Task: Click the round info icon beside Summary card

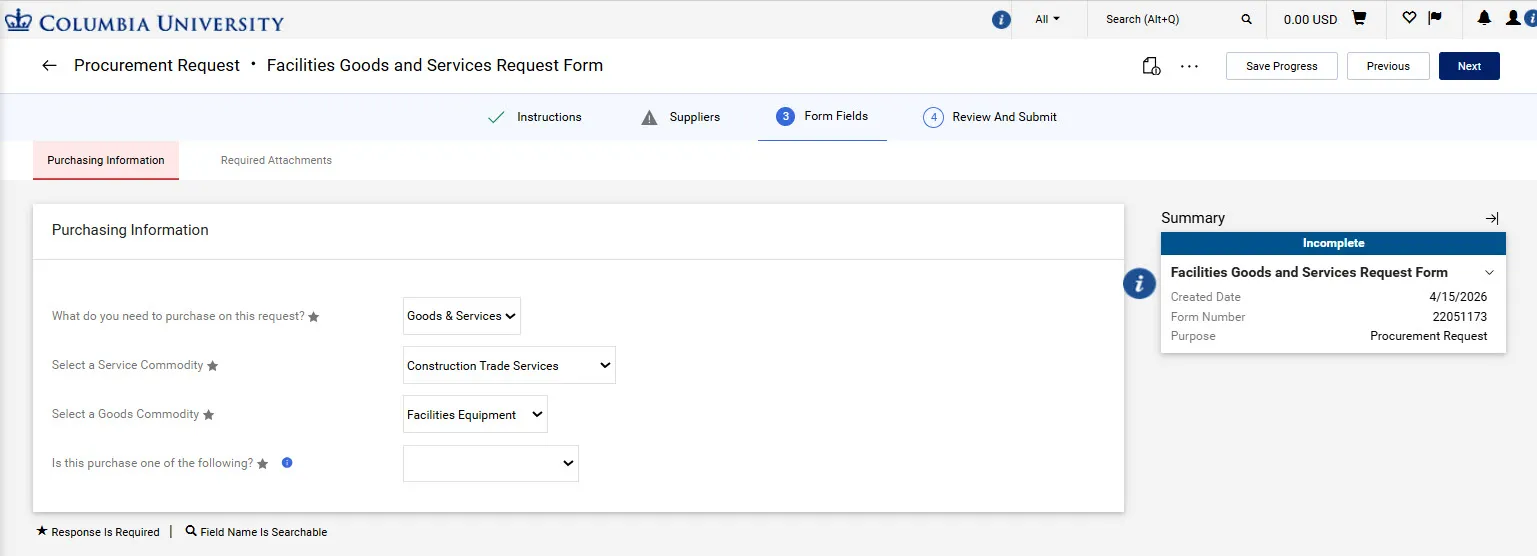Action: pyautogui.click(x=1140, y=284)
